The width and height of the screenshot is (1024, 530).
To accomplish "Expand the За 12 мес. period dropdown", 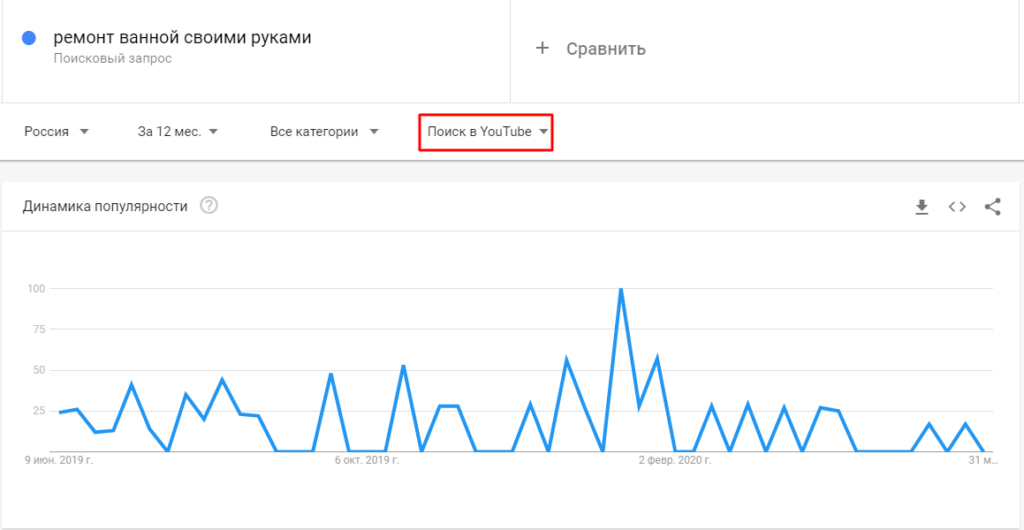I will click(178, 132).
